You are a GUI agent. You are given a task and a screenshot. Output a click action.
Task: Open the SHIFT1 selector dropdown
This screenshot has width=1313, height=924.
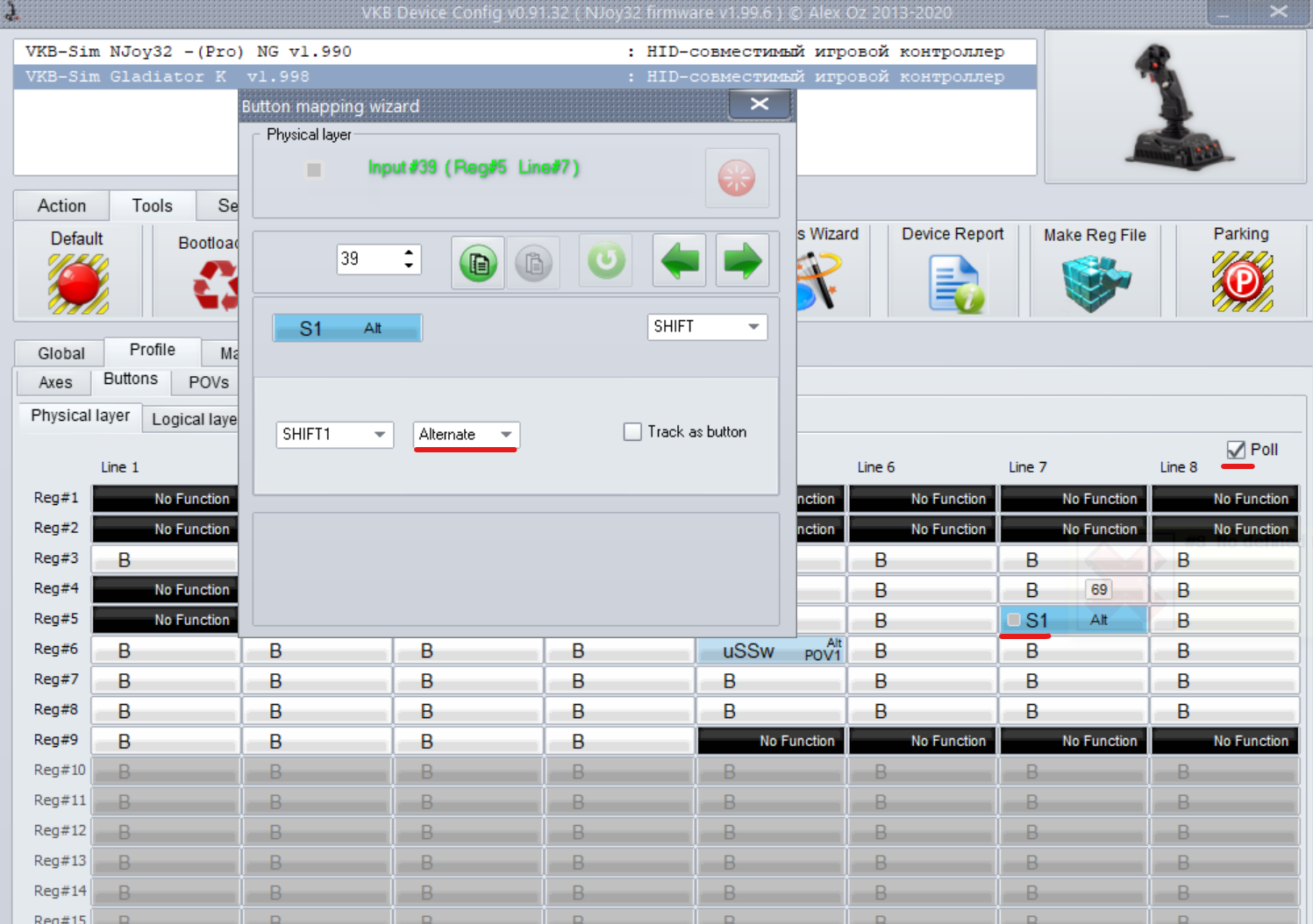pos(335,434)
